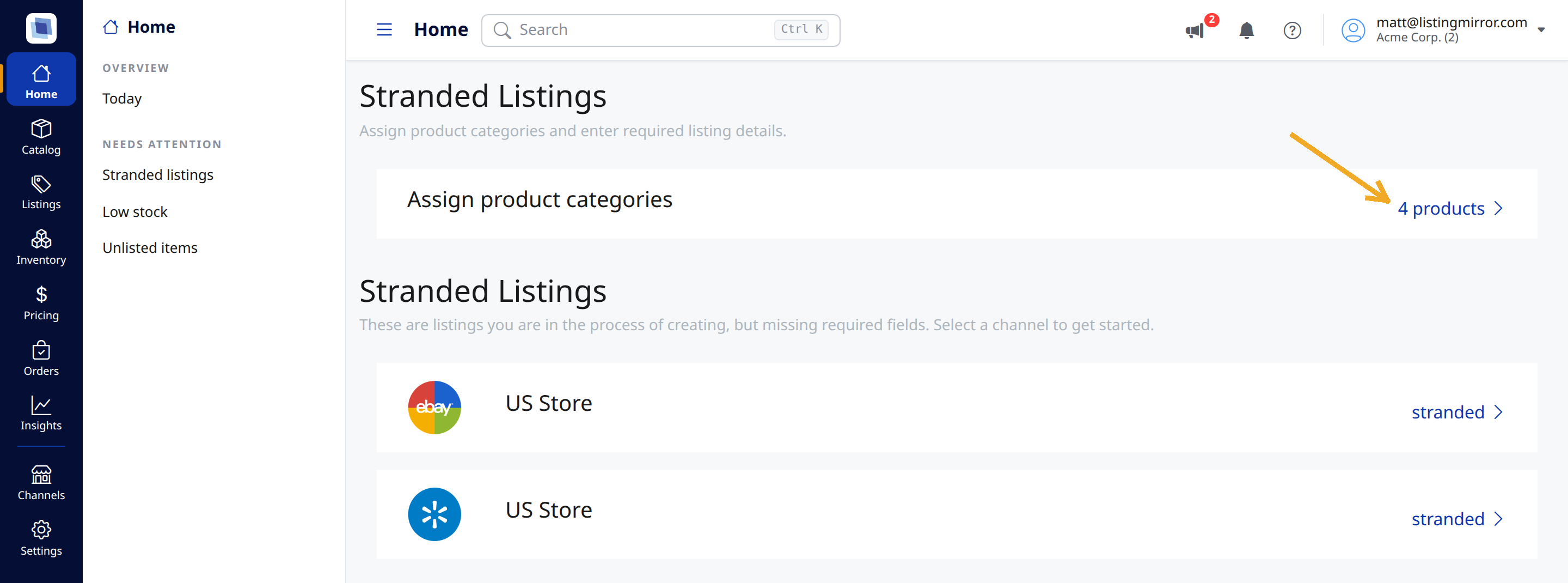The image size is (1568, 583).
Task: Click into the Search field
Action: [660, 30]
